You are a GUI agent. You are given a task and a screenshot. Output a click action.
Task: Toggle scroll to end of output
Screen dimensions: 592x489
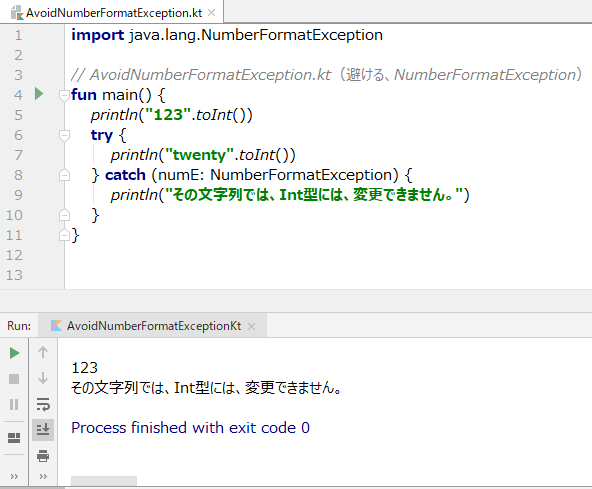pyautogui.click(x=43, y=430)
